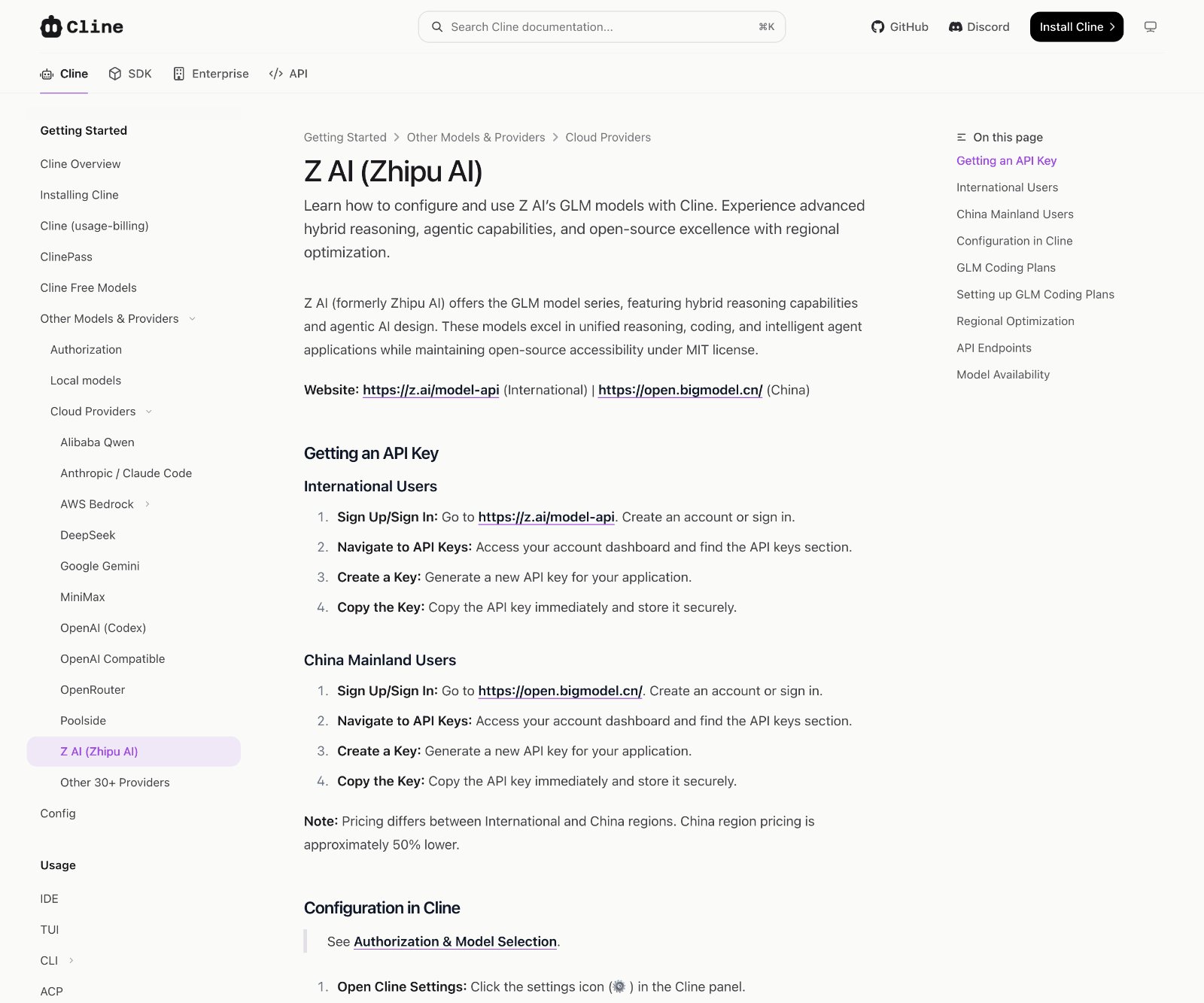
Task: Click the On this page list icon
Action: 962,138
